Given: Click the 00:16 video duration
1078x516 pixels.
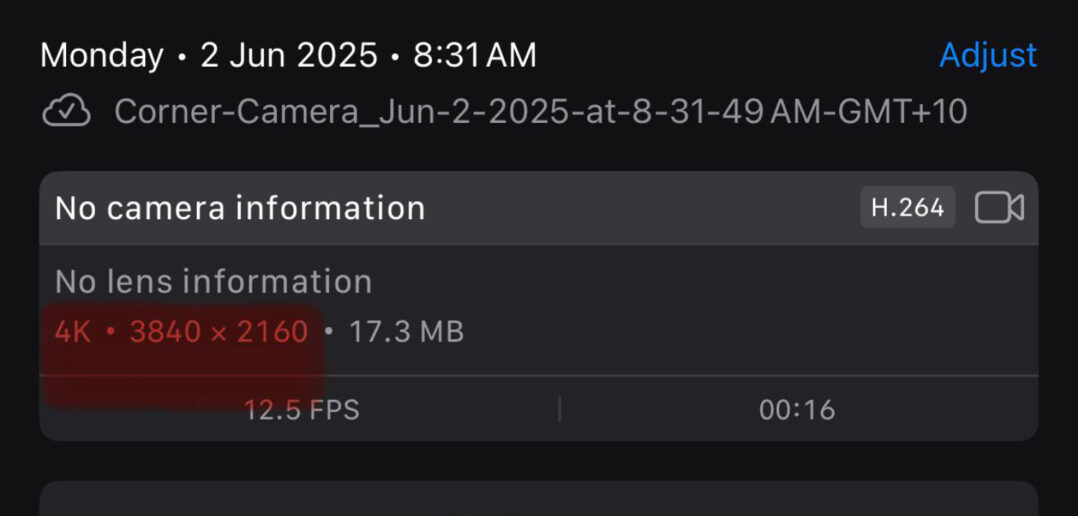Looking at the screenshot, I should pyautogui.click(x=797, y=409).
